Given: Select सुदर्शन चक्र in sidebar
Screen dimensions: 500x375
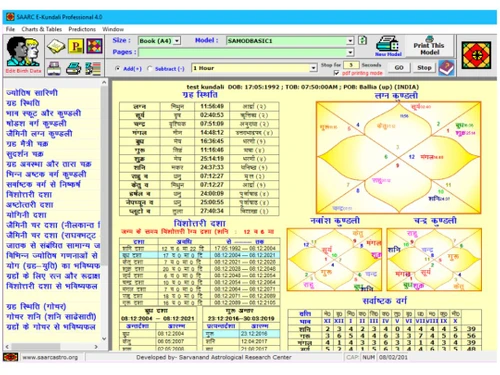Looking at the screenshot, I should (x=25, y=154).
